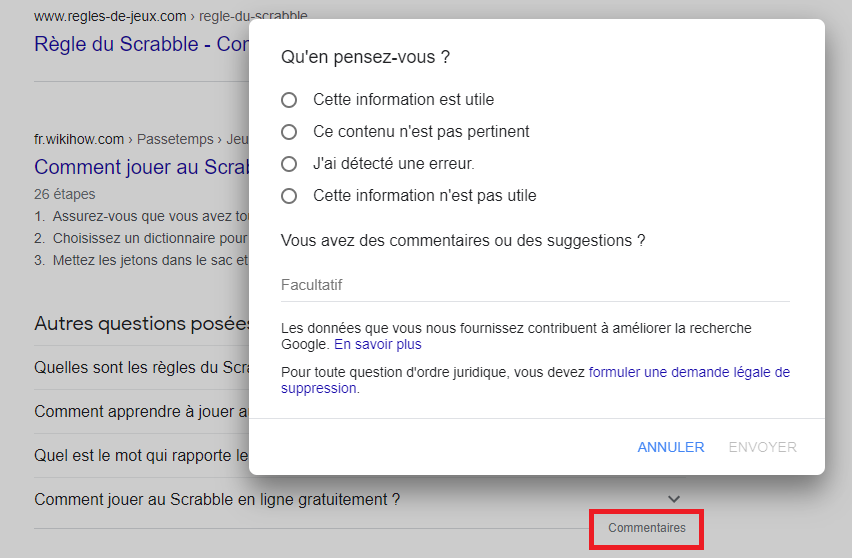This screenshot has width=852, height=558.
Task: Pick 'Cette information n'est pas utile' option
Action: pyautogui.click(x=289, y=196)
